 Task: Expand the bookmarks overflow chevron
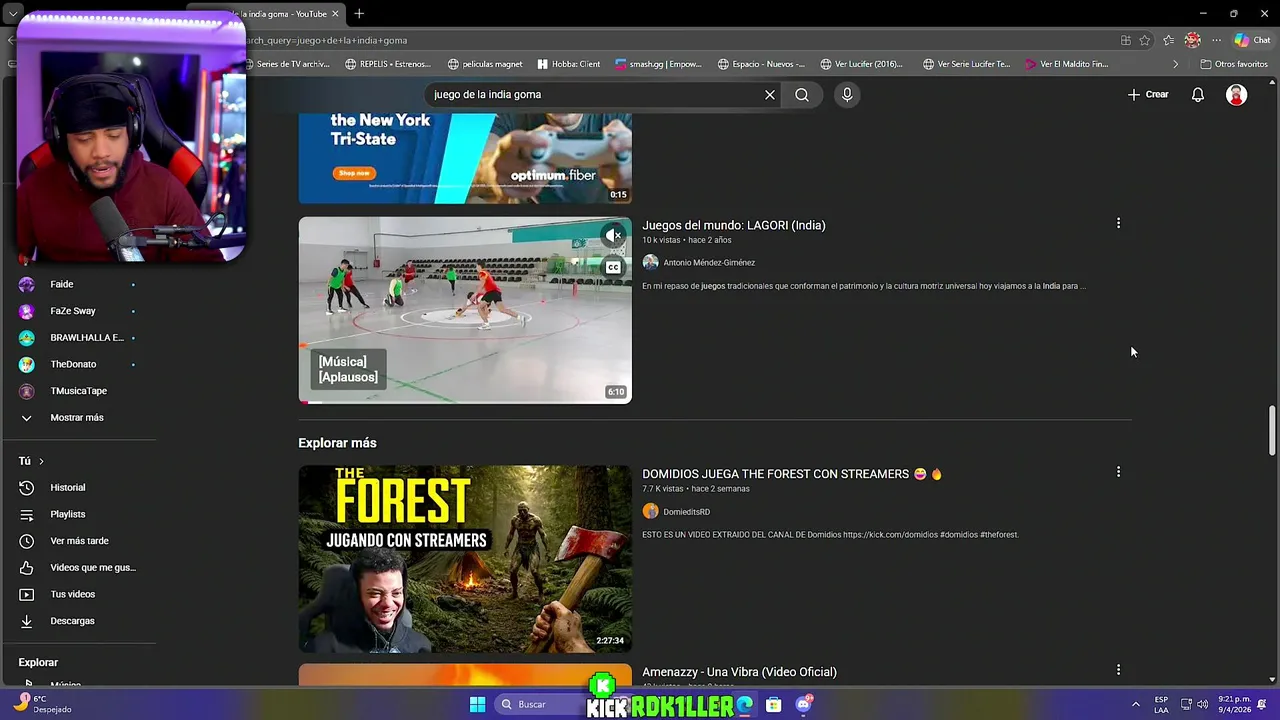click(x=1175, y=64)
